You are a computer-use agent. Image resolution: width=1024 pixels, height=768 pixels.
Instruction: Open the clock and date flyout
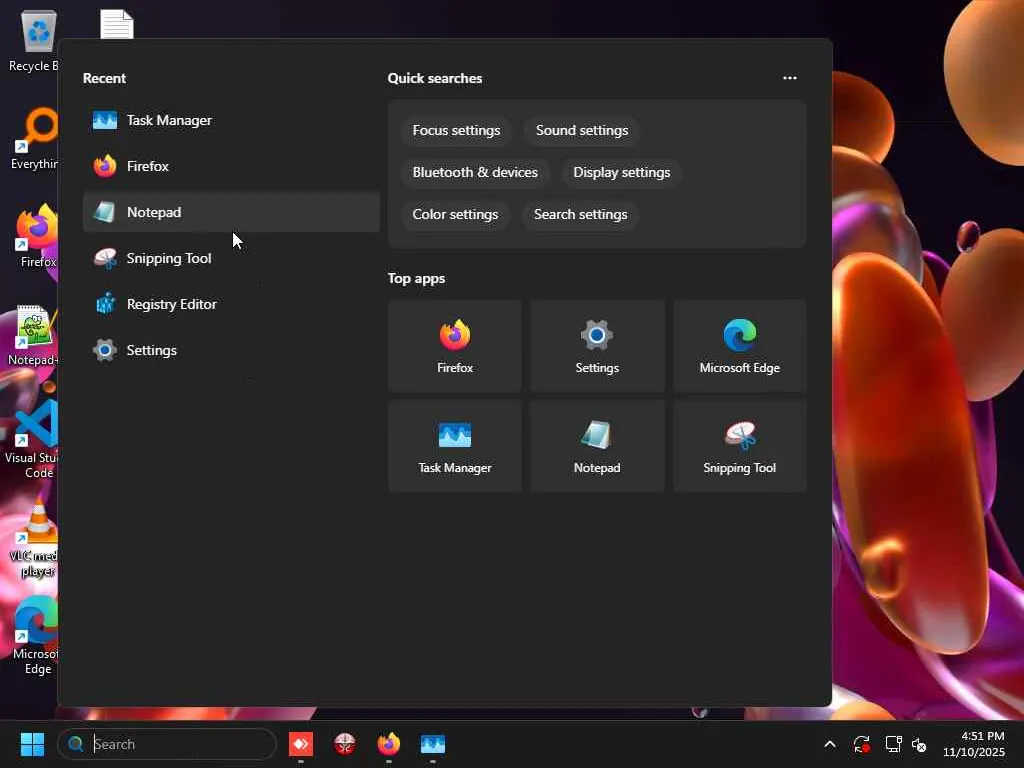click(974, 744)
